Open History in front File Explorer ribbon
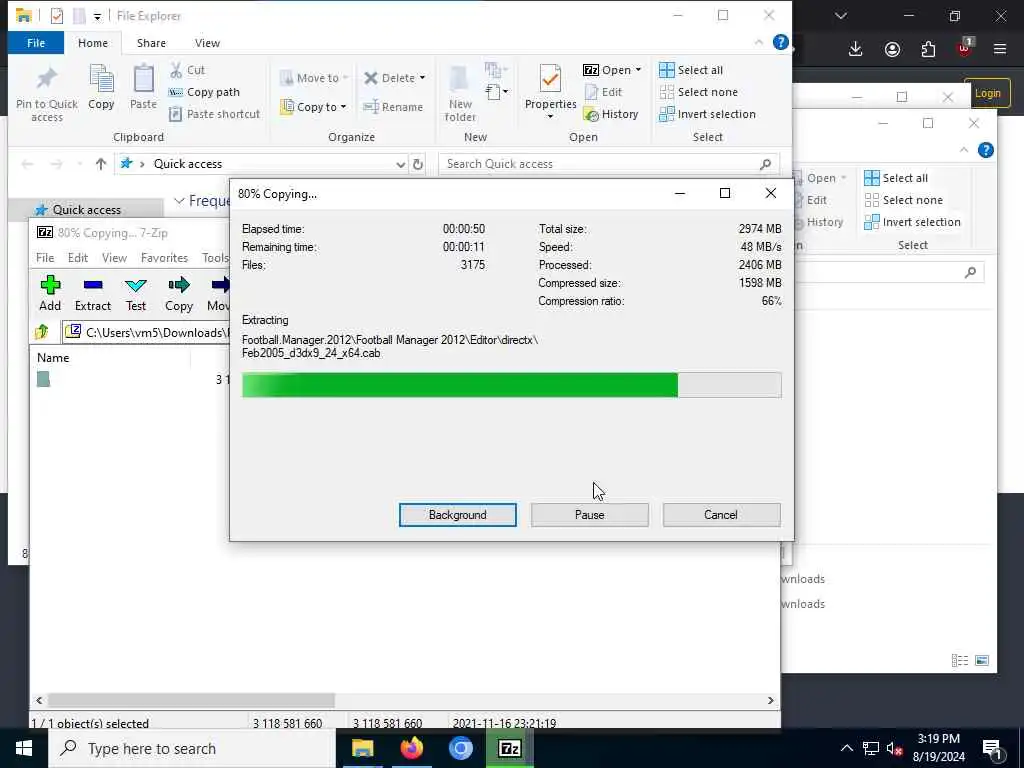This screenshot has height=768, width=1024. click(611, 114)
